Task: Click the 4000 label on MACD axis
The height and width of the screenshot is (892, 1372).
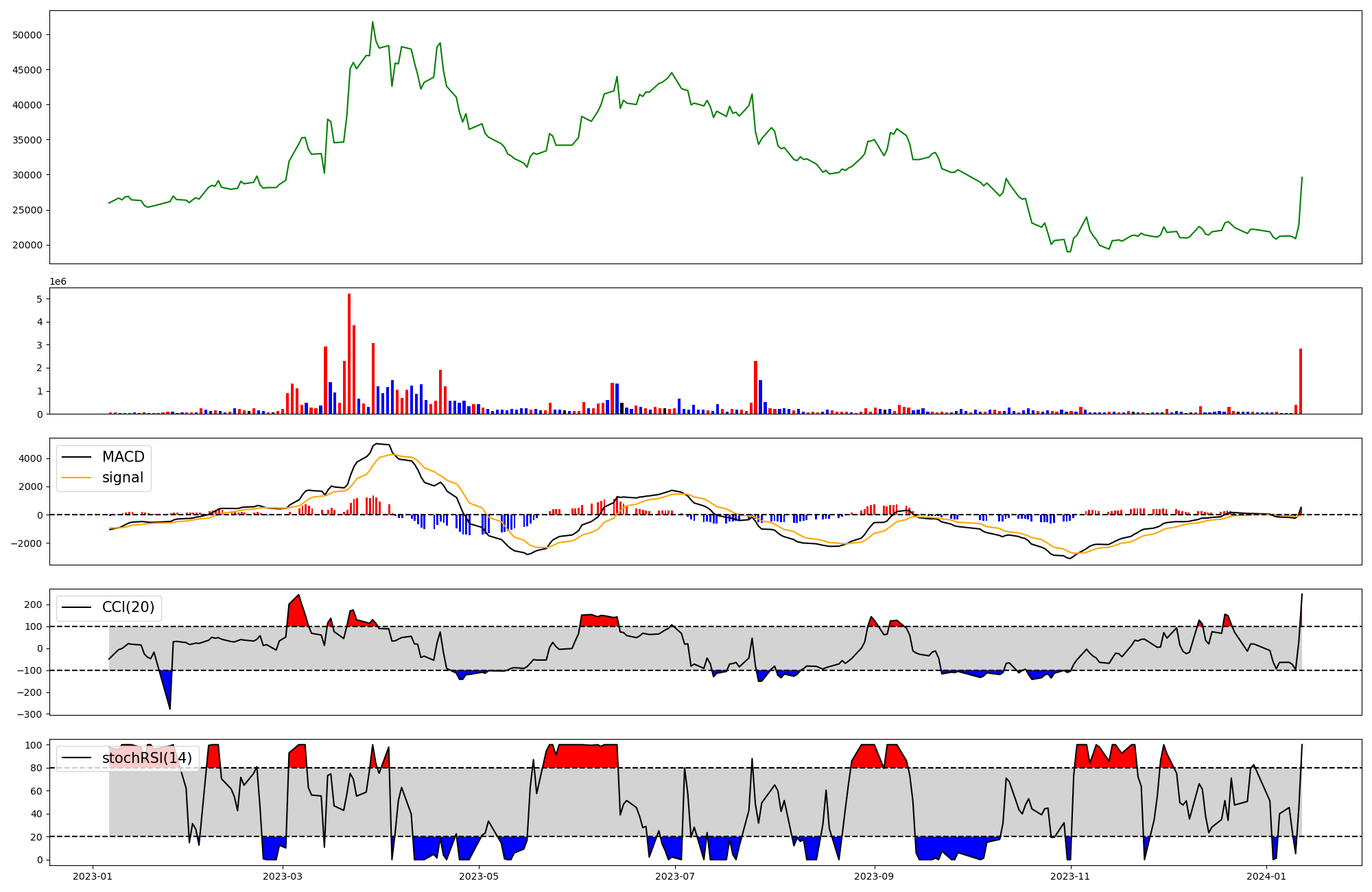Action: coord(31,458)
